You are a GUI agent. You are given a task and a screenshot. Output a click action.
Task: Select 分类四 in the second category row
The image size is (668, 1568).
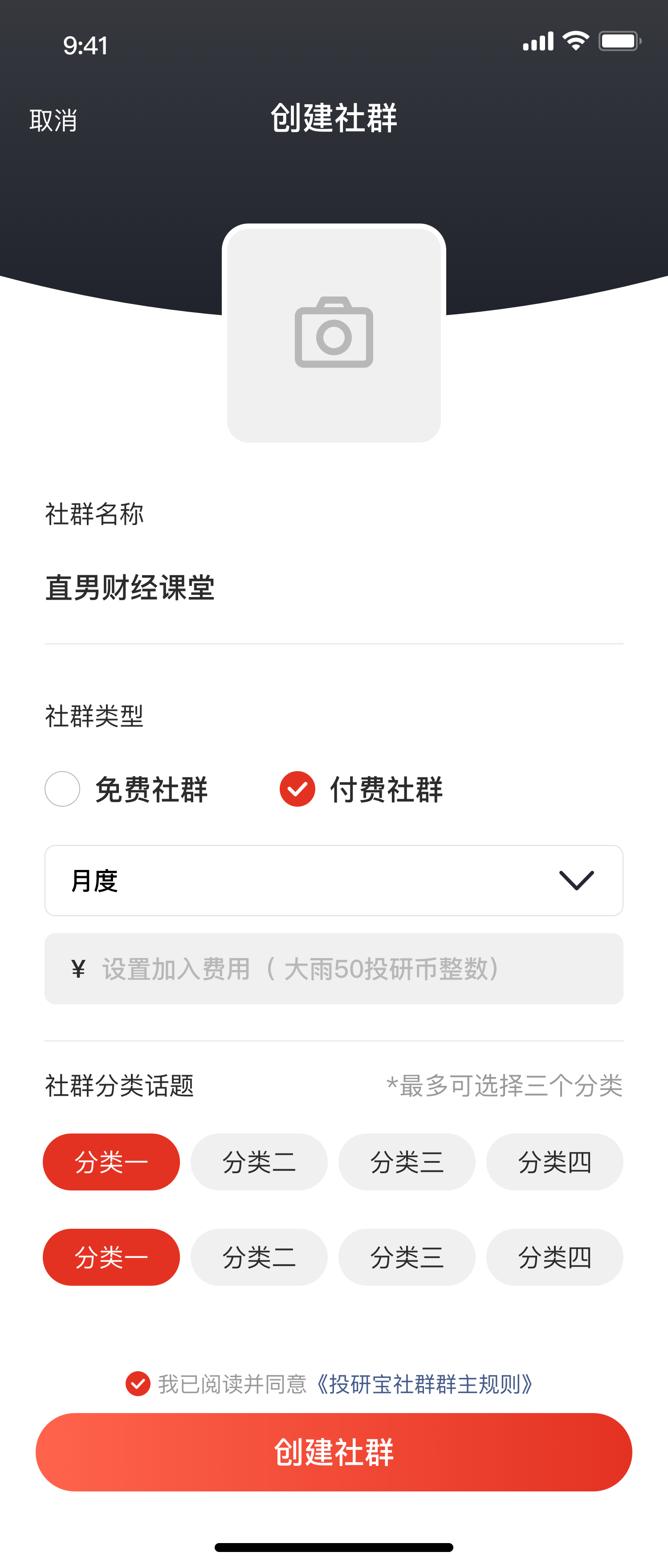pos(554,1257)
